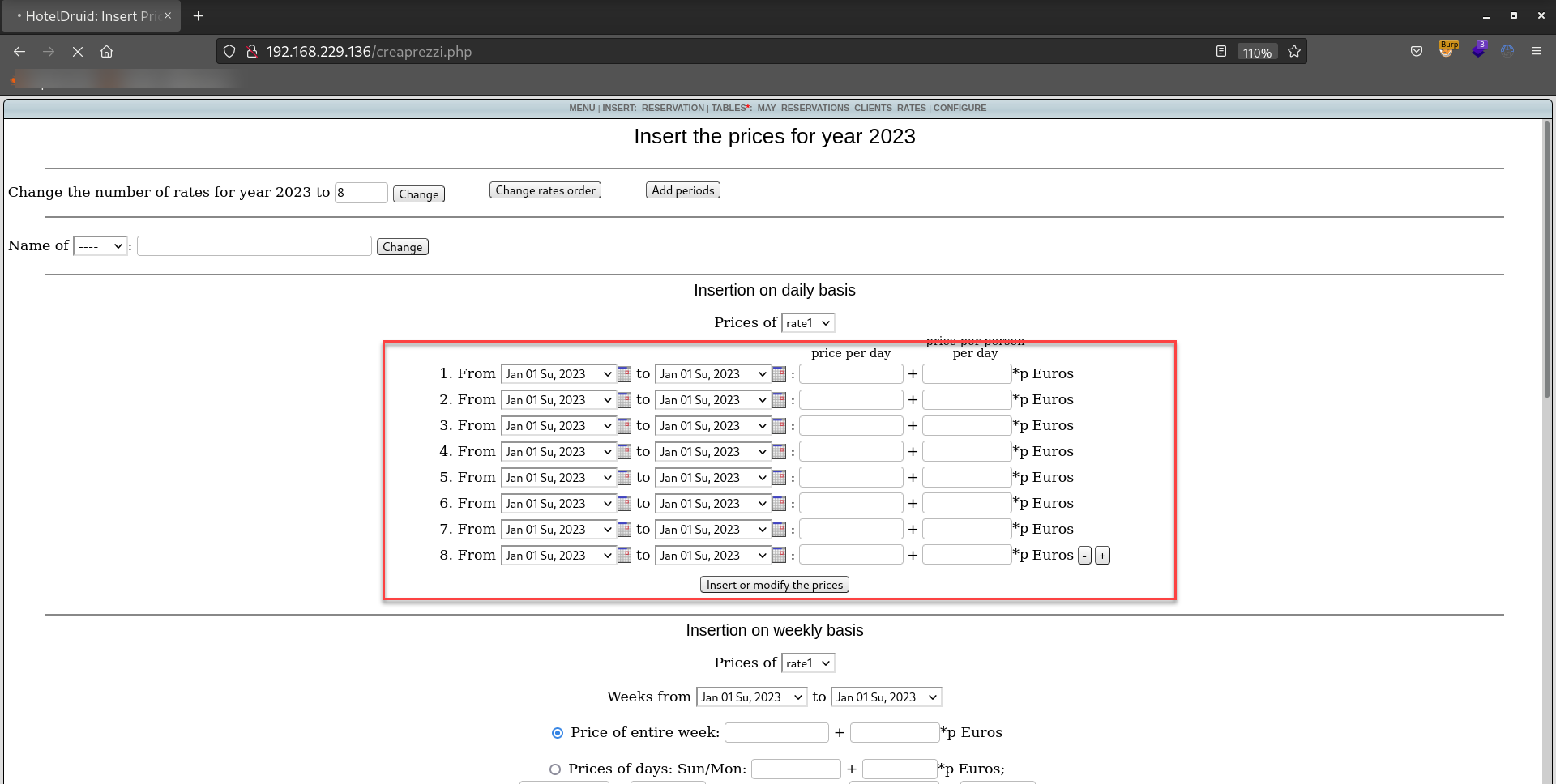Expand row 3 to date dropdown
Image resolution: width=1556 pixels, height=784 pixels.
(713, 426)
